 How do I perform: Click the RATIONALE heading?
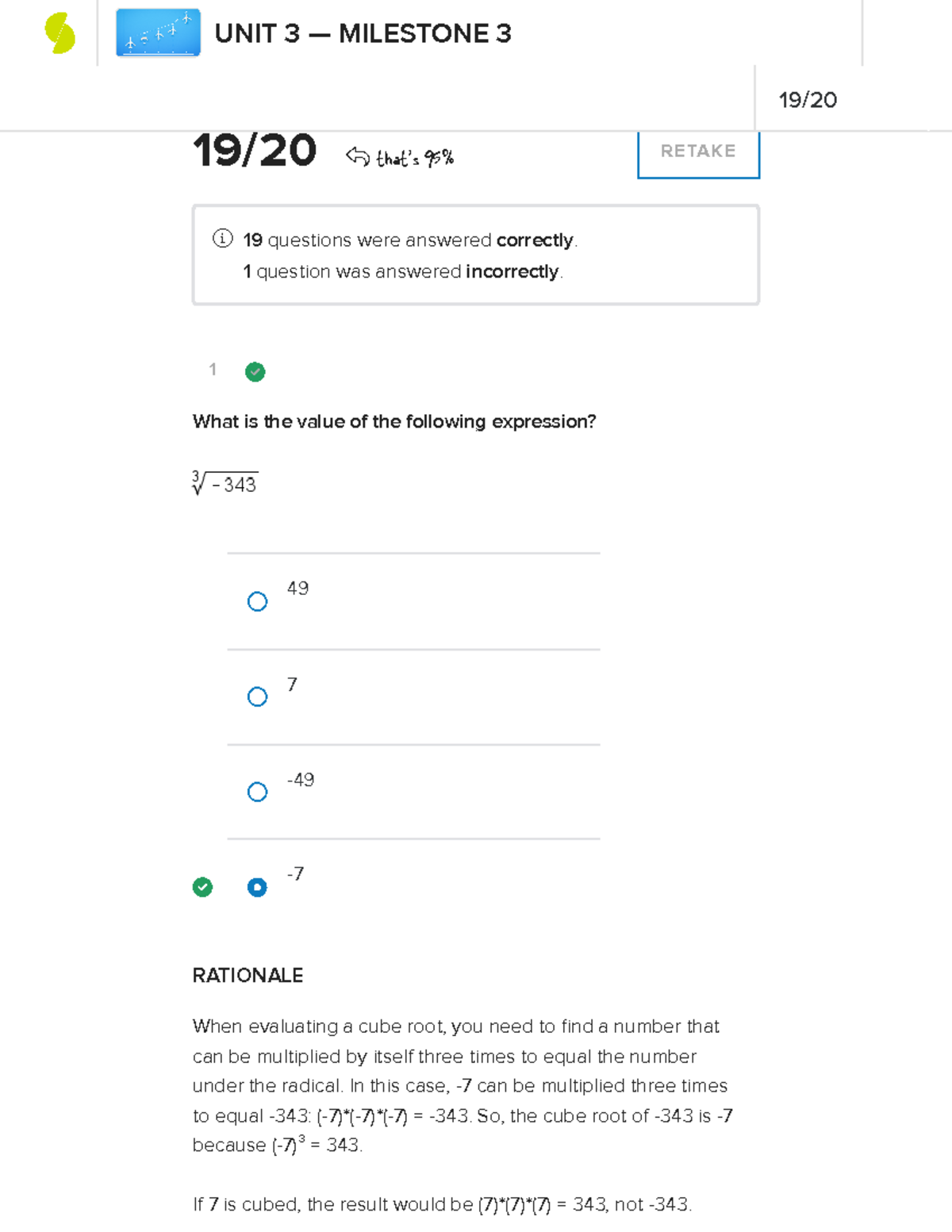(248, 975)
